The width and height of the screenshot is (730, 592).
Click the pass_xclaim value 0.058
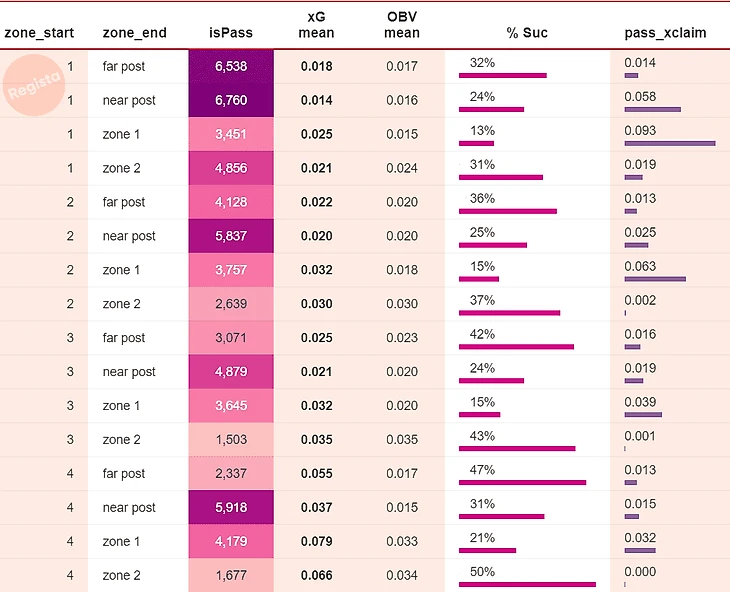640,96
